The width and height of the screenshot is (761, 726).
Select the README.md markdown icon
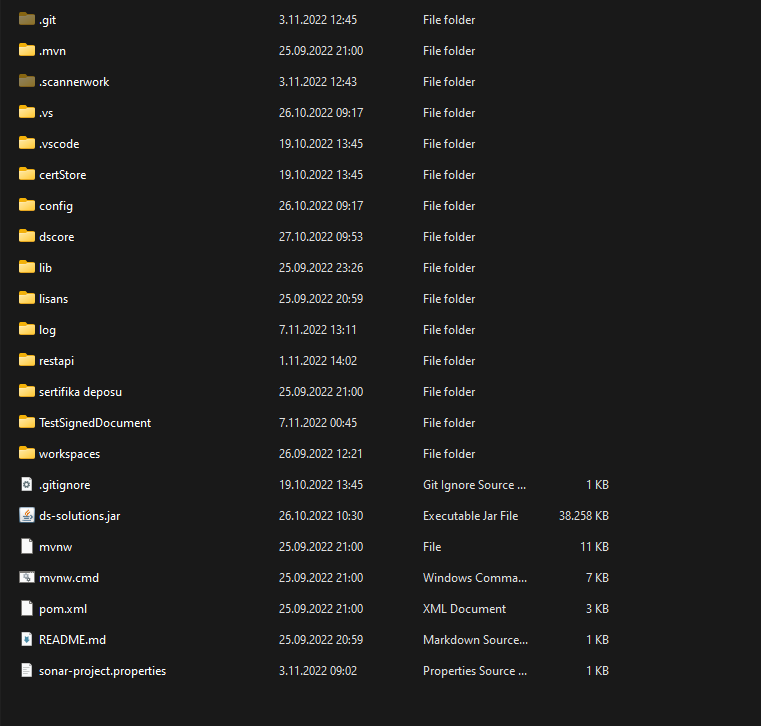coord(27,640)
